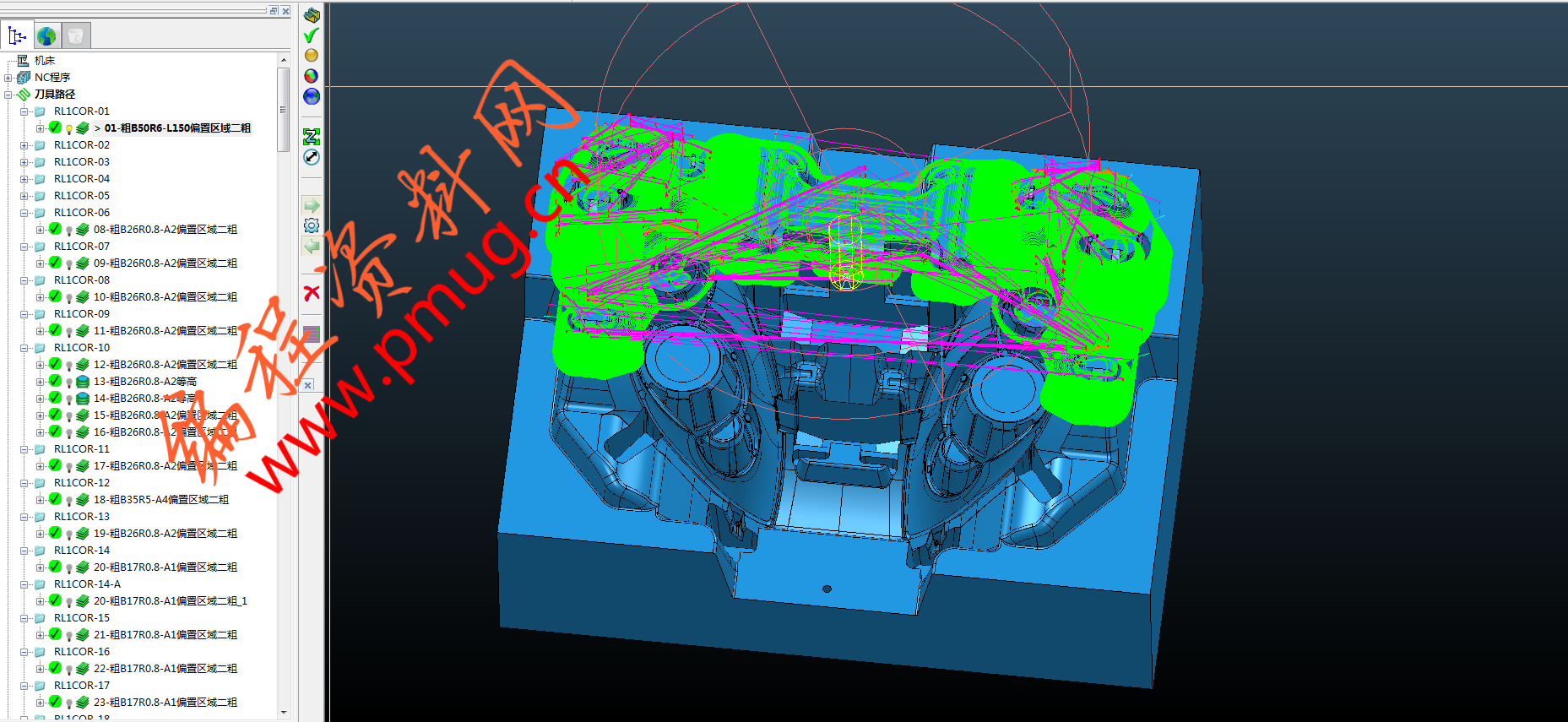Collapse the RL1COR-06 folder

[24, 213]
